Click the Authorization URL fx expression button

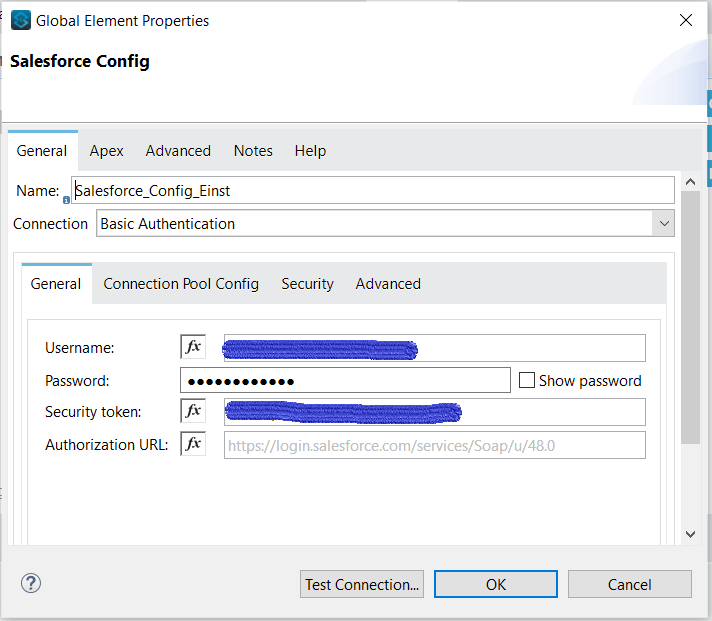click(193, 444)
